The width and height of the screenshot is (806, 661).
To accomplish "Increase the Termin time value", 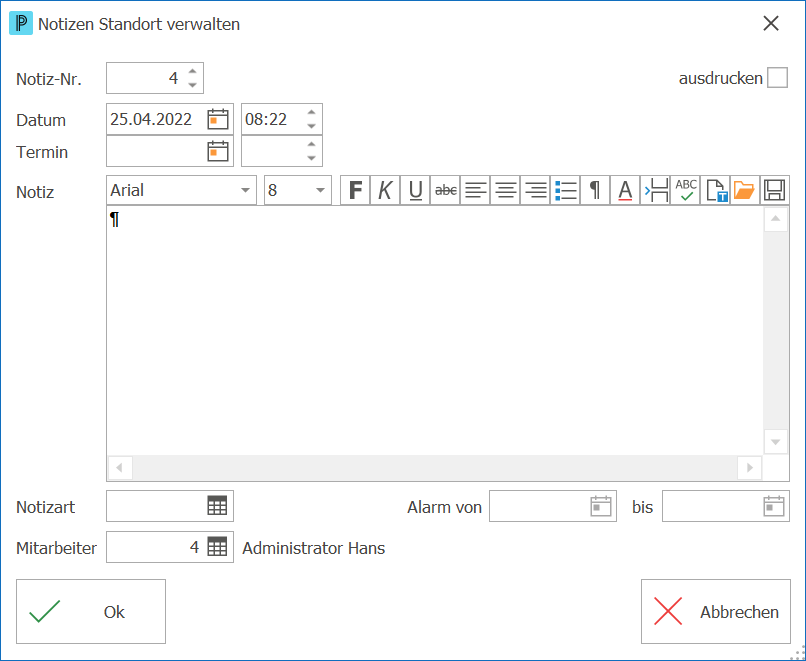I will click(311, 144).
